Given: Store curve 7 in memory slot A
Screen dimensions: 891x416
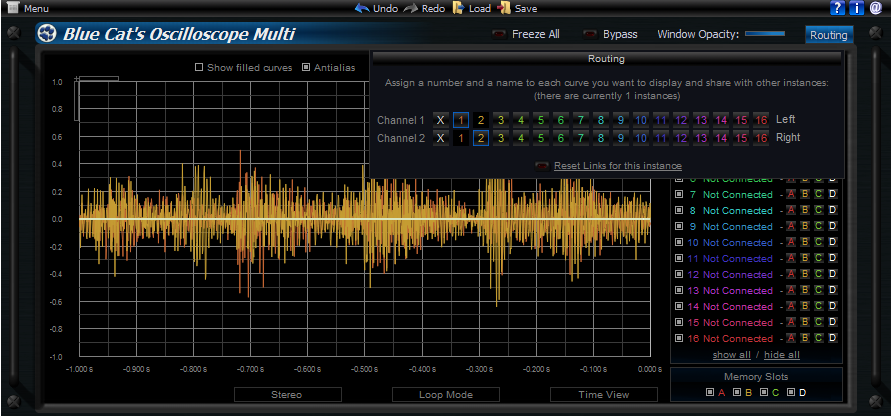Looking at the screenshot, I should 791,194.
